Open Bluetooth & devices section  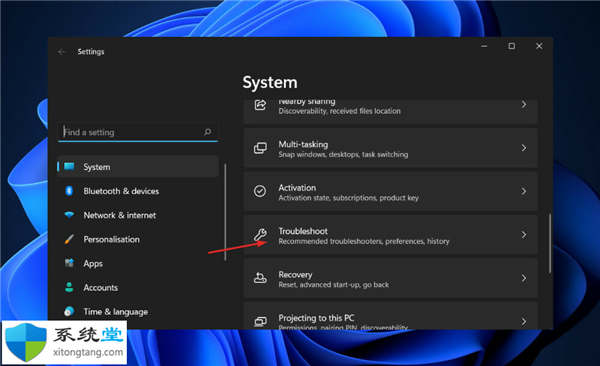(138, 191)
